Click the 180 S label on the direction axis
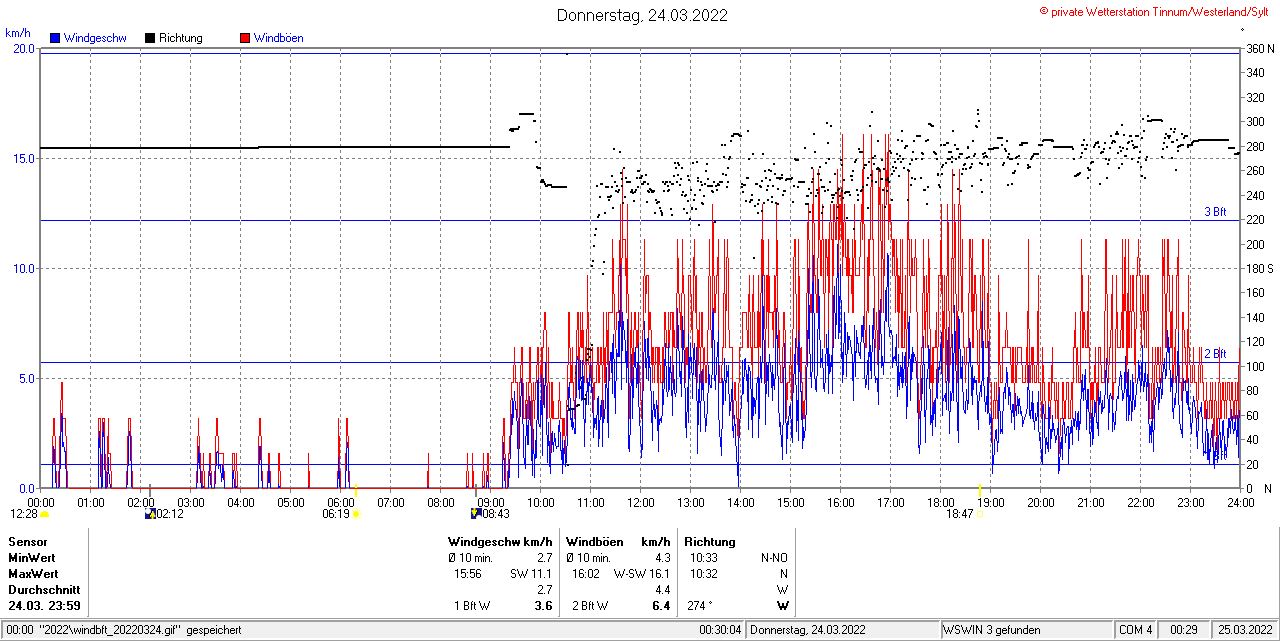The height and width of the screenshot is (641, 1280). click(x=1258, y=268)
